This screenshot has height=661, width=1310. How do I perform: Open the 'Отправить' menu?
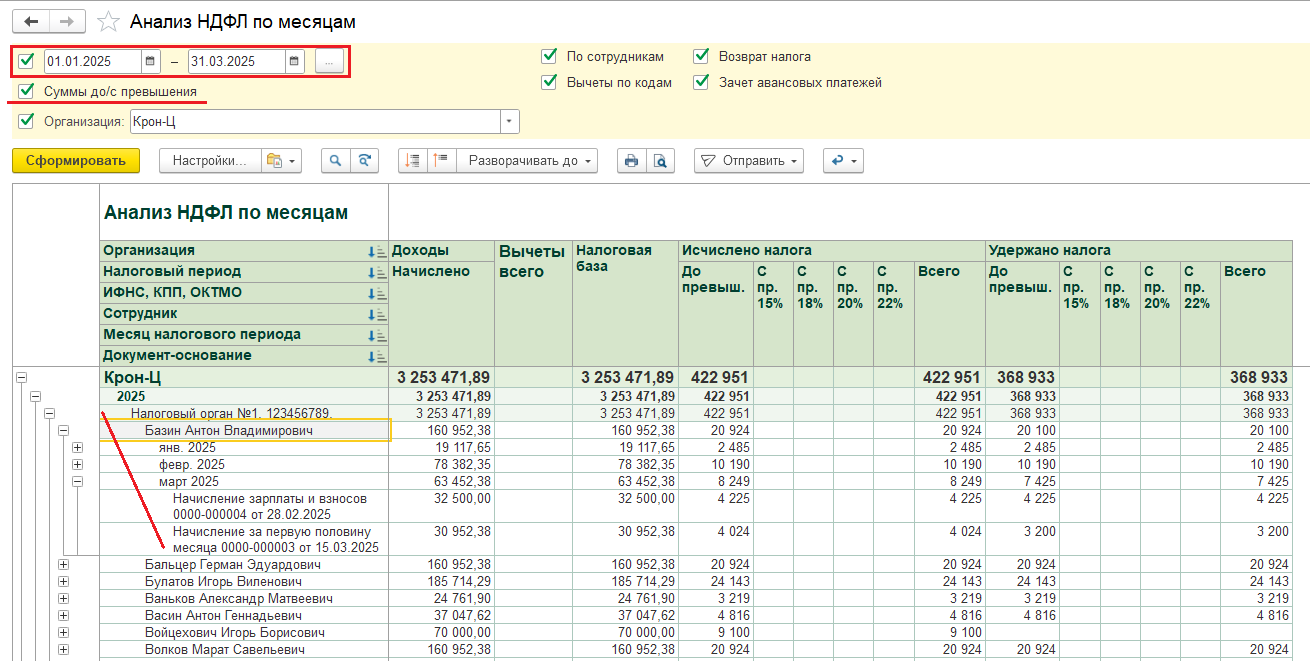click(x=749, y=160)
